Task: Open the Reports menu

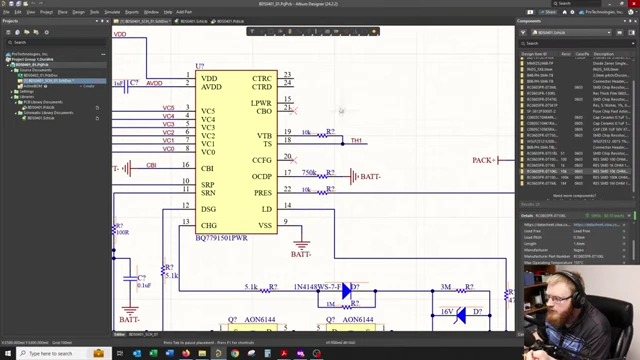Action: (x=132, y=12)
